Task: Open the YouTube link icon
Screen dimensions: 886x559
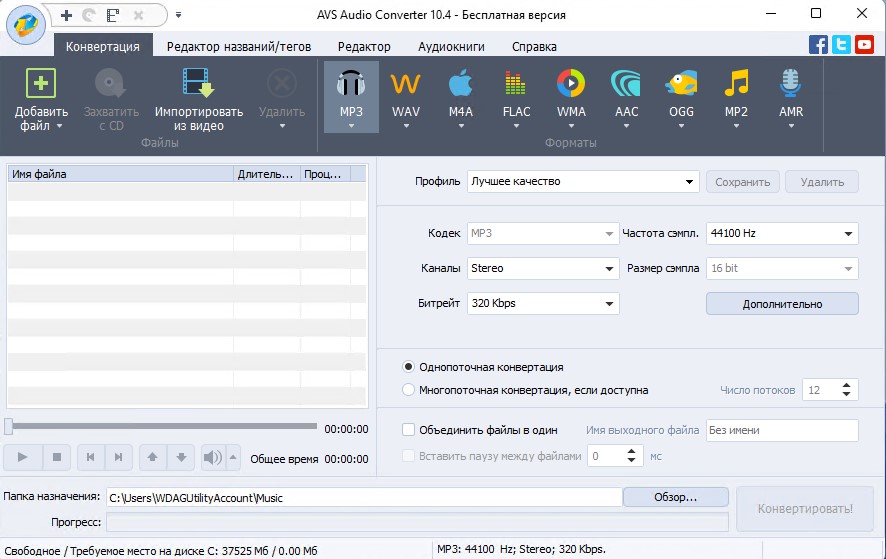Action: (865, 44)
